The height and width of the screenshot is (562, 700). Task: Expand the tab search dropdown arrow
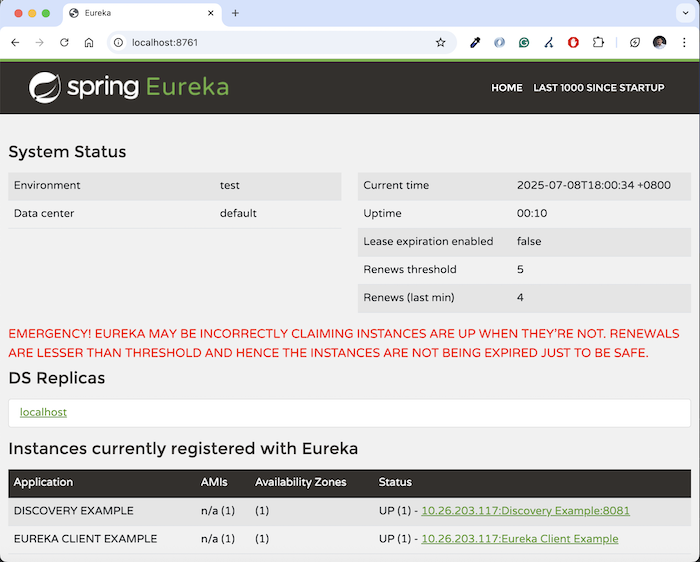point(685,13)
